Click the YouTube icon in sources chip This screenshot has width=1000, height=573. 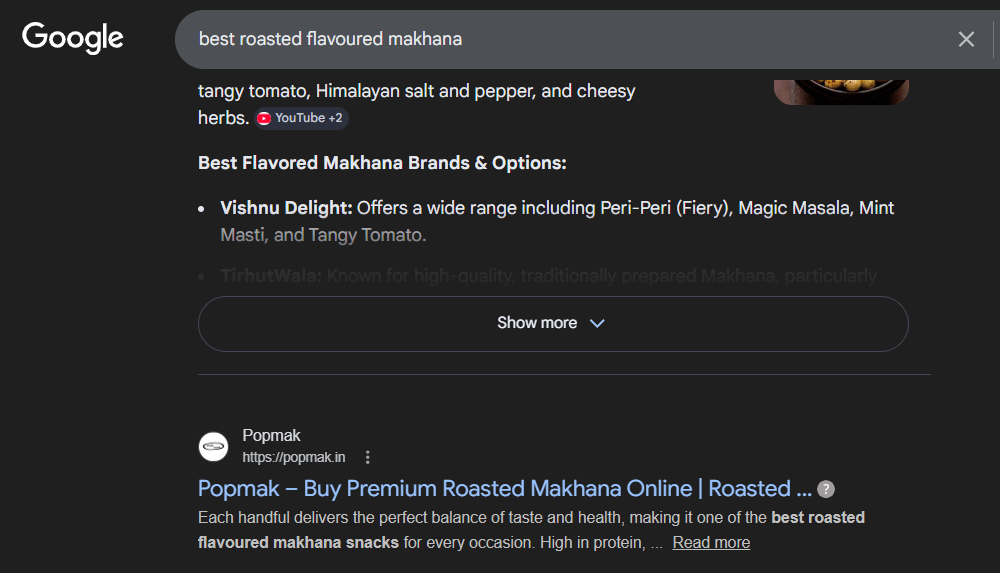point(264,118)
